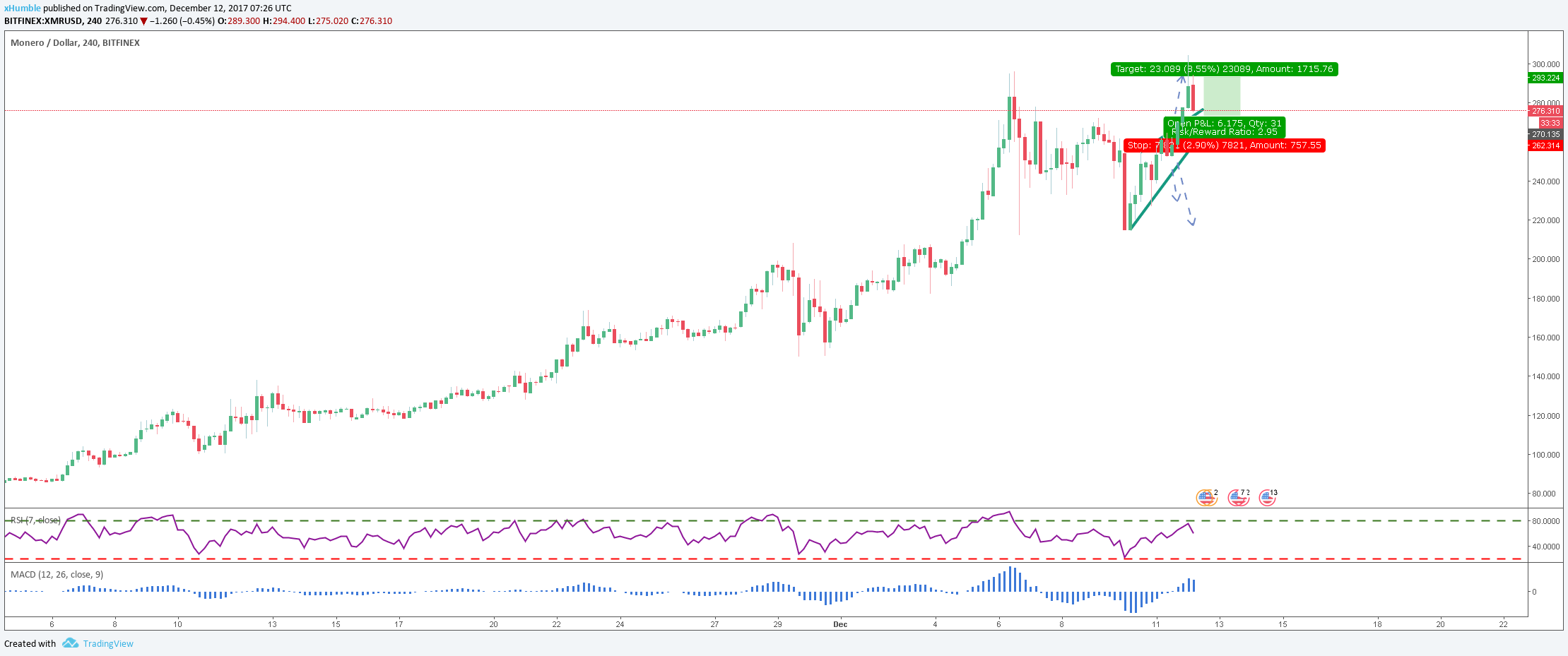Click the L:275.020 low value in header
The height and width of the screenshot is (656, 1568).
point(328,20)
